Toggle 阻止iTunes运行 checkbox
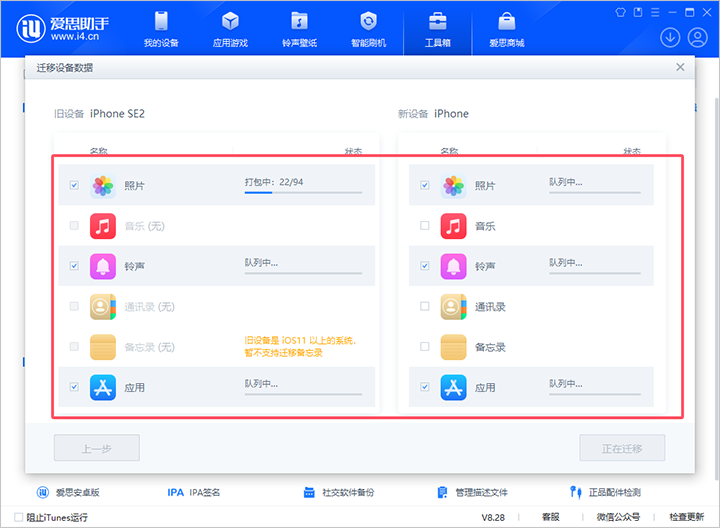This screenshot has width=720, height=528. coord(18,517)
